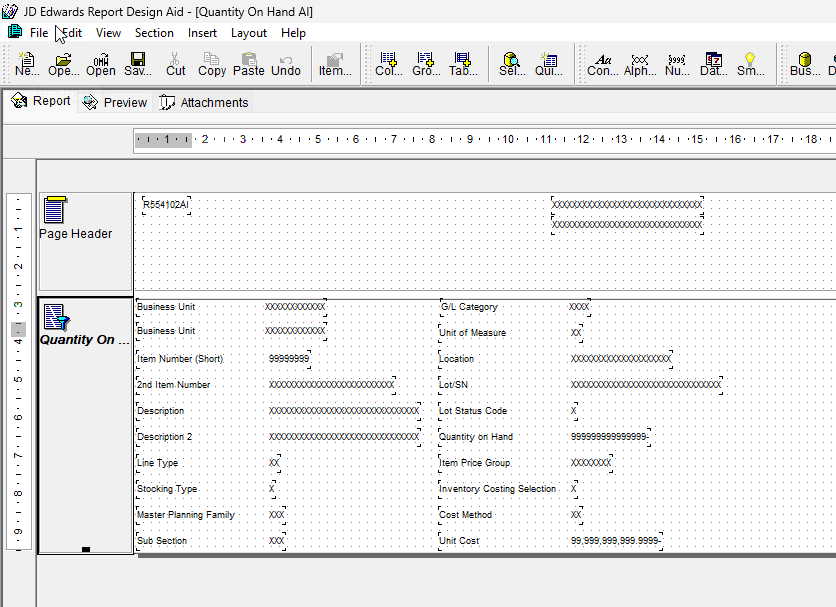Screen dimensions: 836x607
Task: Select the Unit of Measure label
Action: [472, 332]
